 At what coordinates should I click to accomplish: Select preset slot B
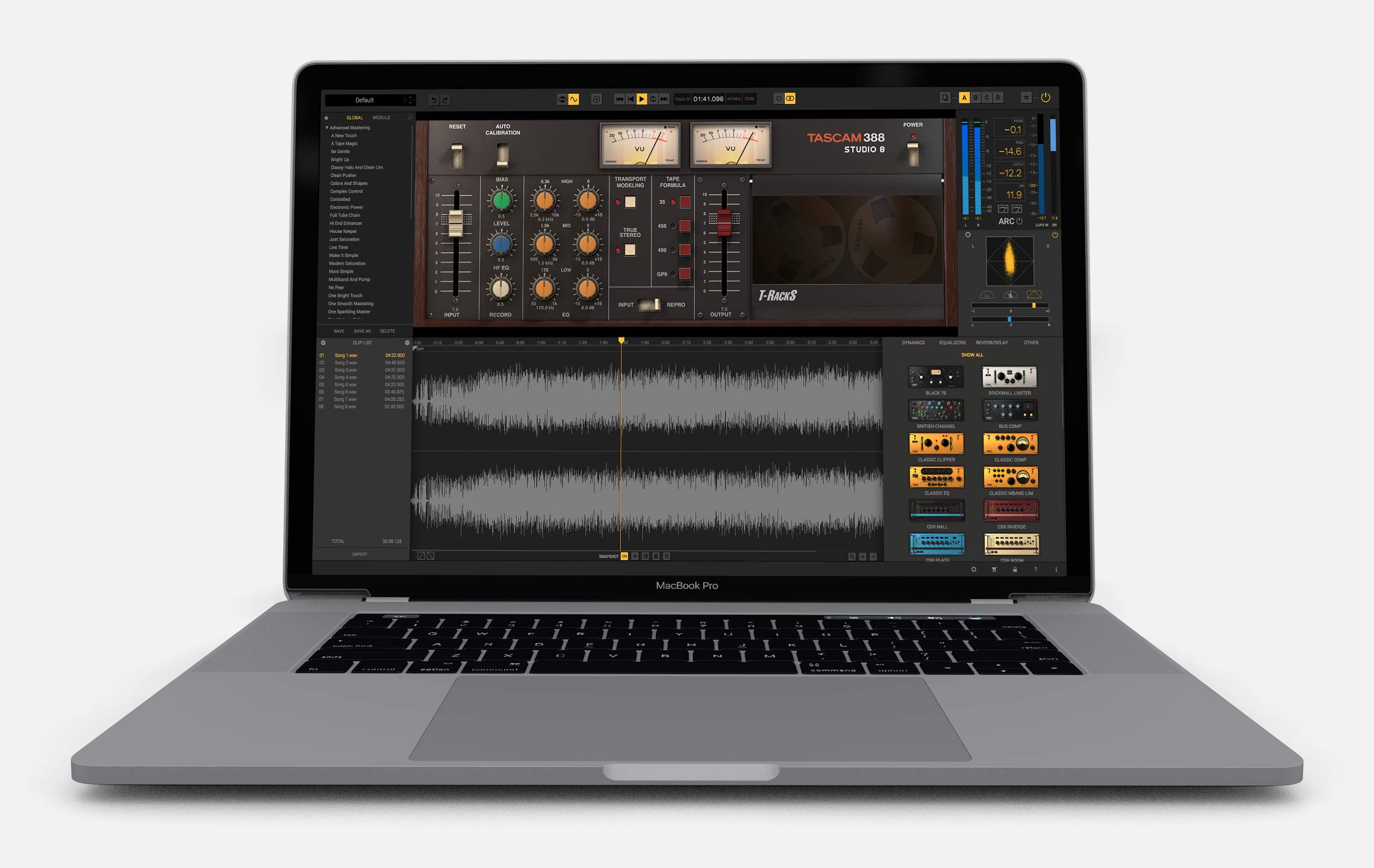pos(976,98)
